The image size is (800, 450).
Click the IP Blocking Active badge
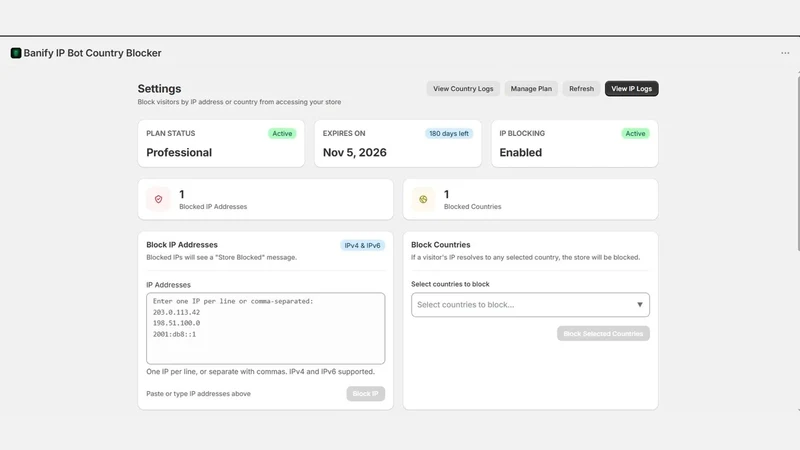click(635, 134)
